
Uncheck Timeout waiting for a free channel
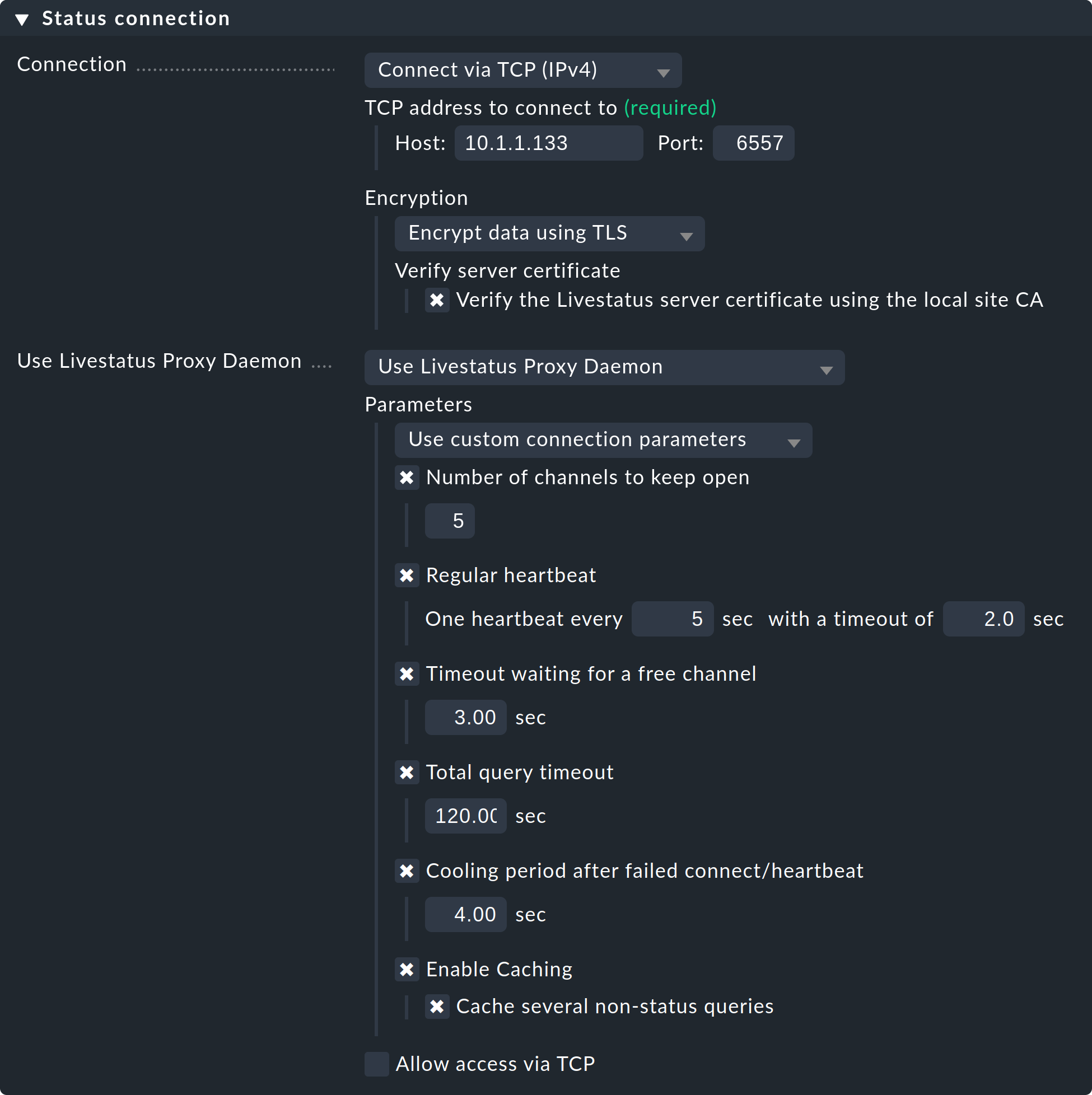pyautogui.click(x=407, y=674)
